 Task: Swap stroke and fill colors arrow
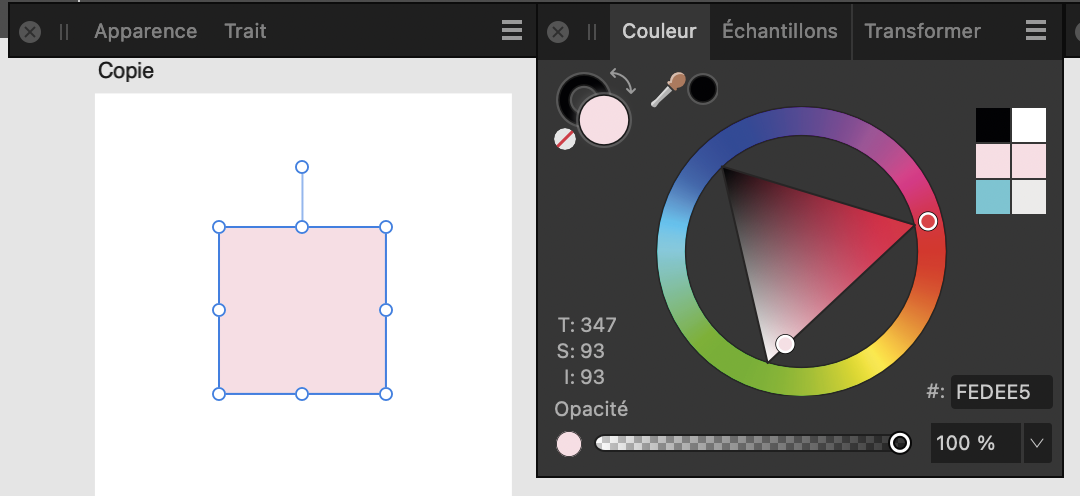(623, 81)
